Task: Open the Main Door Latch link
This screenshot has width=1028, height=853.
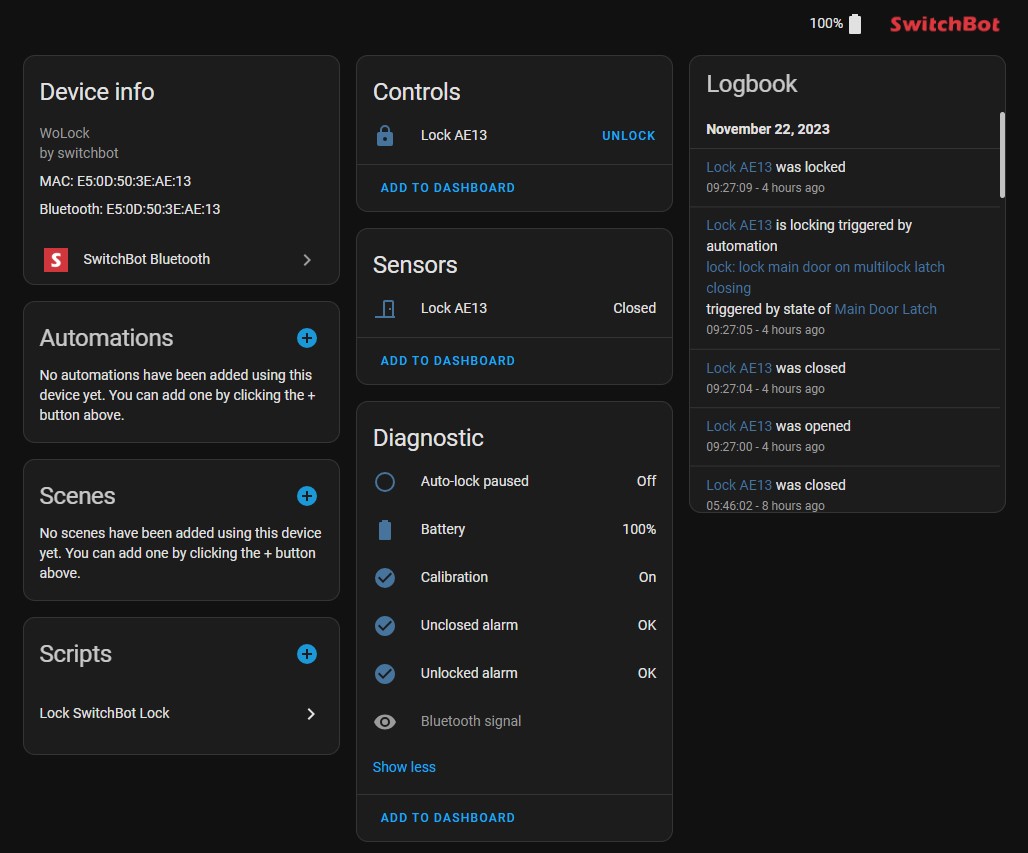Action: (x=886, y=309)
